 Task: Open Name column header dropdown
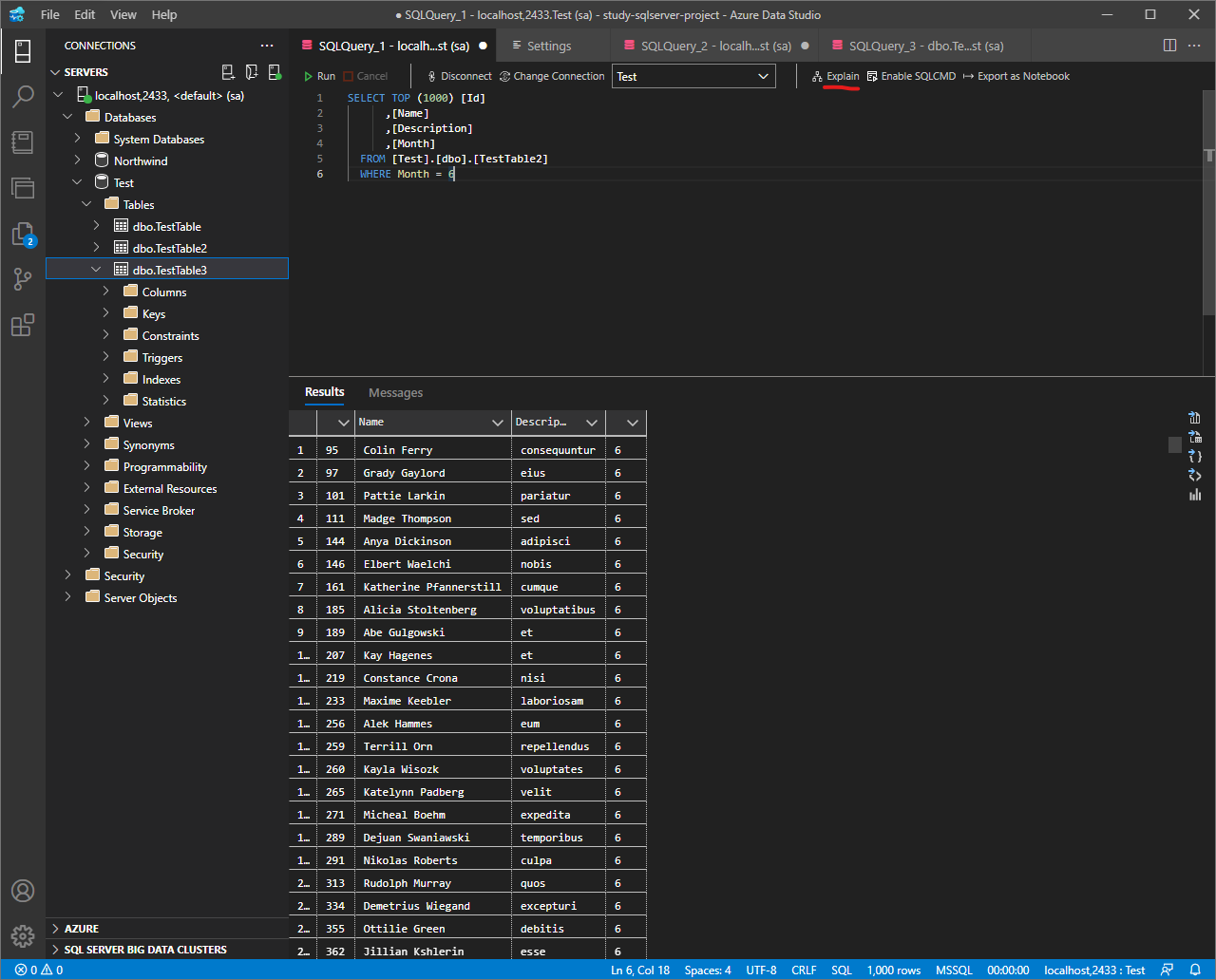498,423
